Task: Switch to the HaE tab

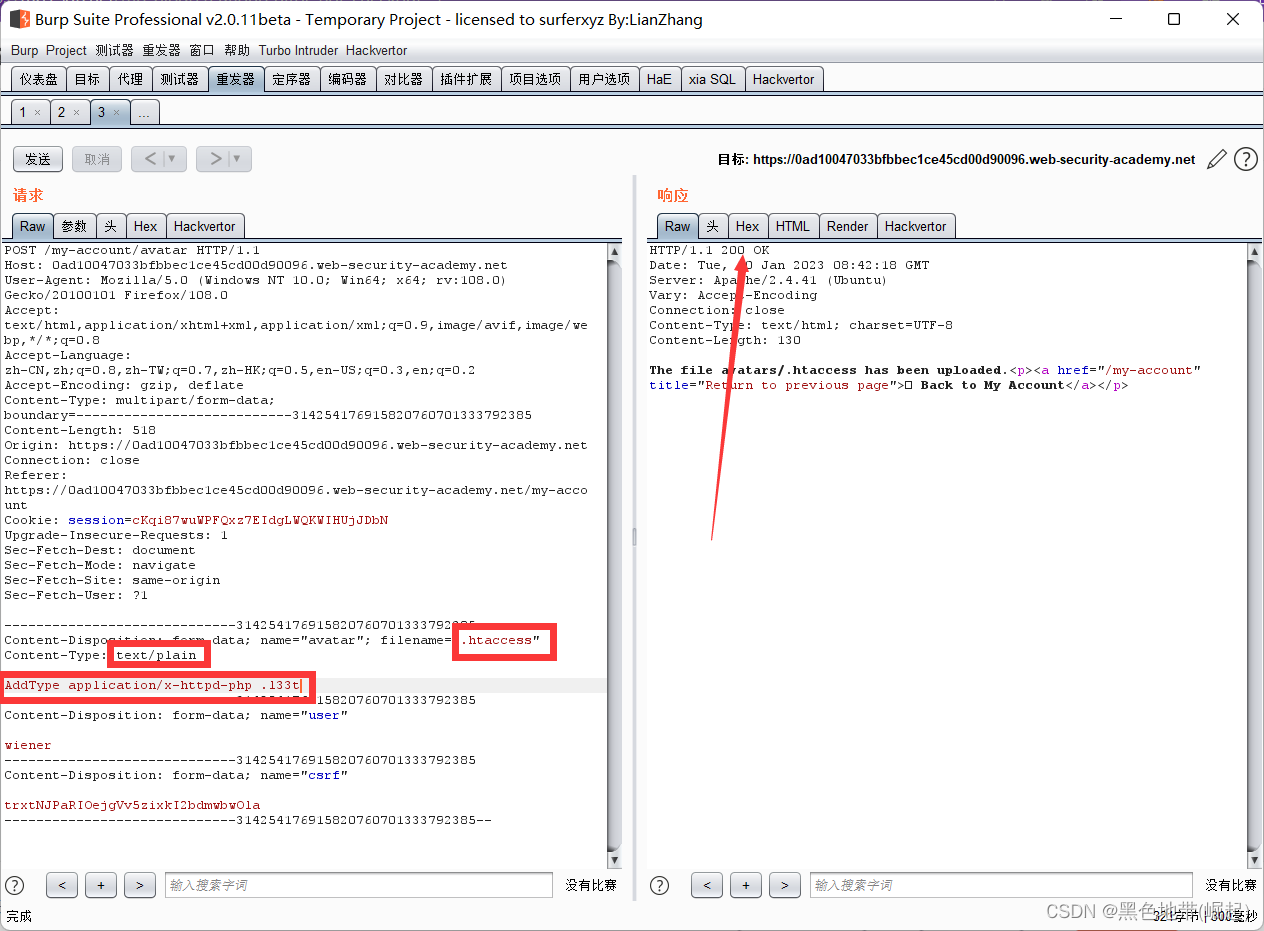Action: tap(659, 79)
